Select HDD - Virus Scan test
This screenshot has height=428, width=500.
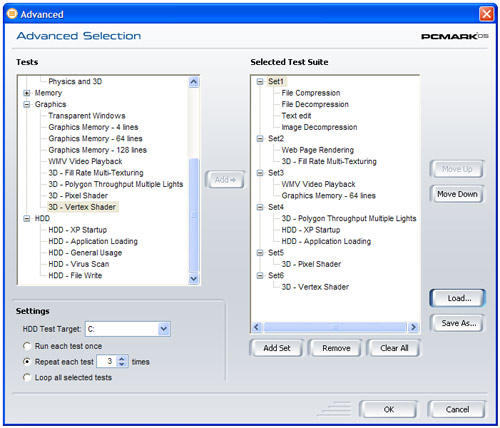coord(79,264)
